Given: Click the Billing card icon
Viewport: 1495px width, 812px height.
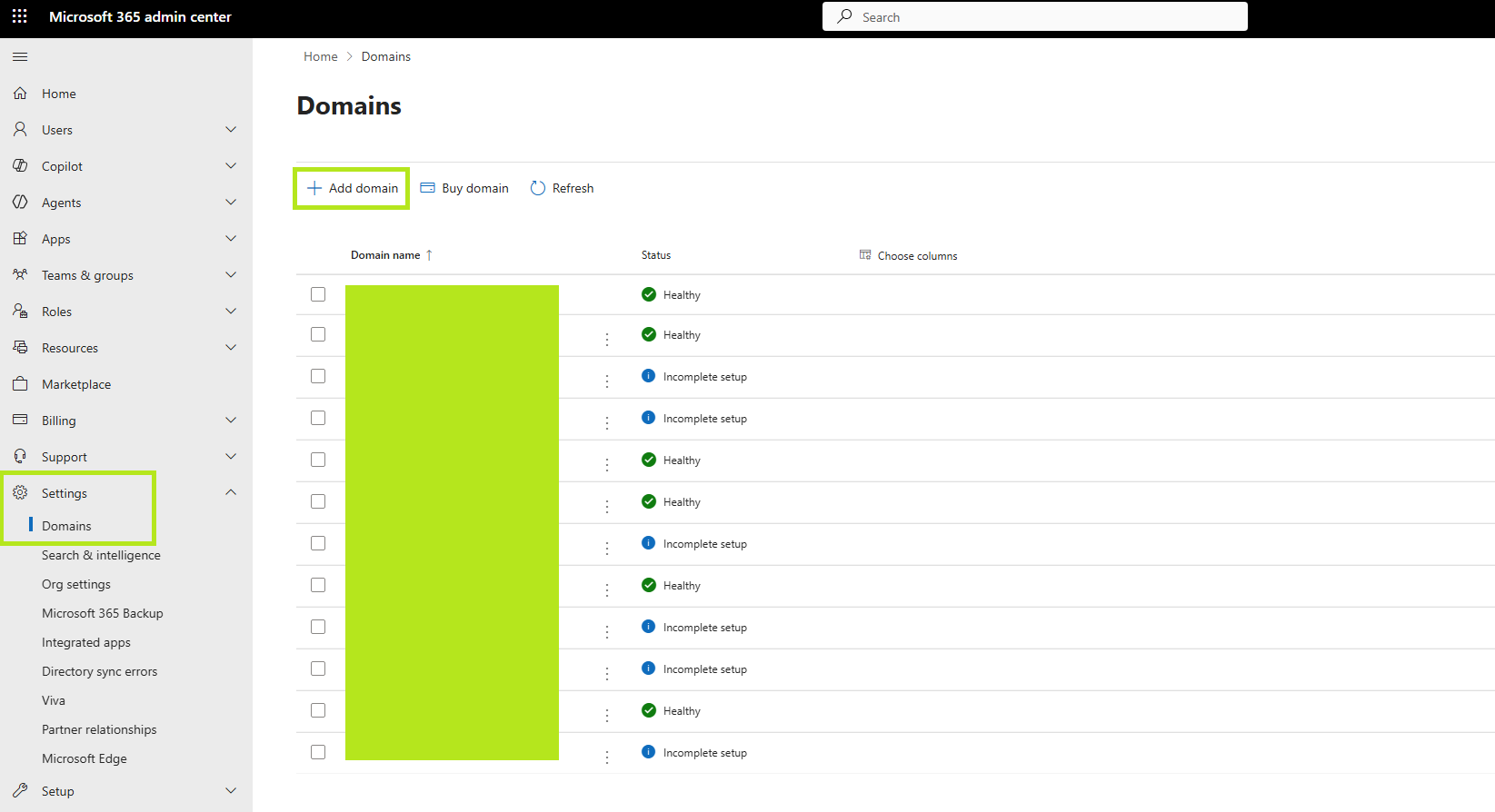Looking at the screenshot, I should pos(20,421).
